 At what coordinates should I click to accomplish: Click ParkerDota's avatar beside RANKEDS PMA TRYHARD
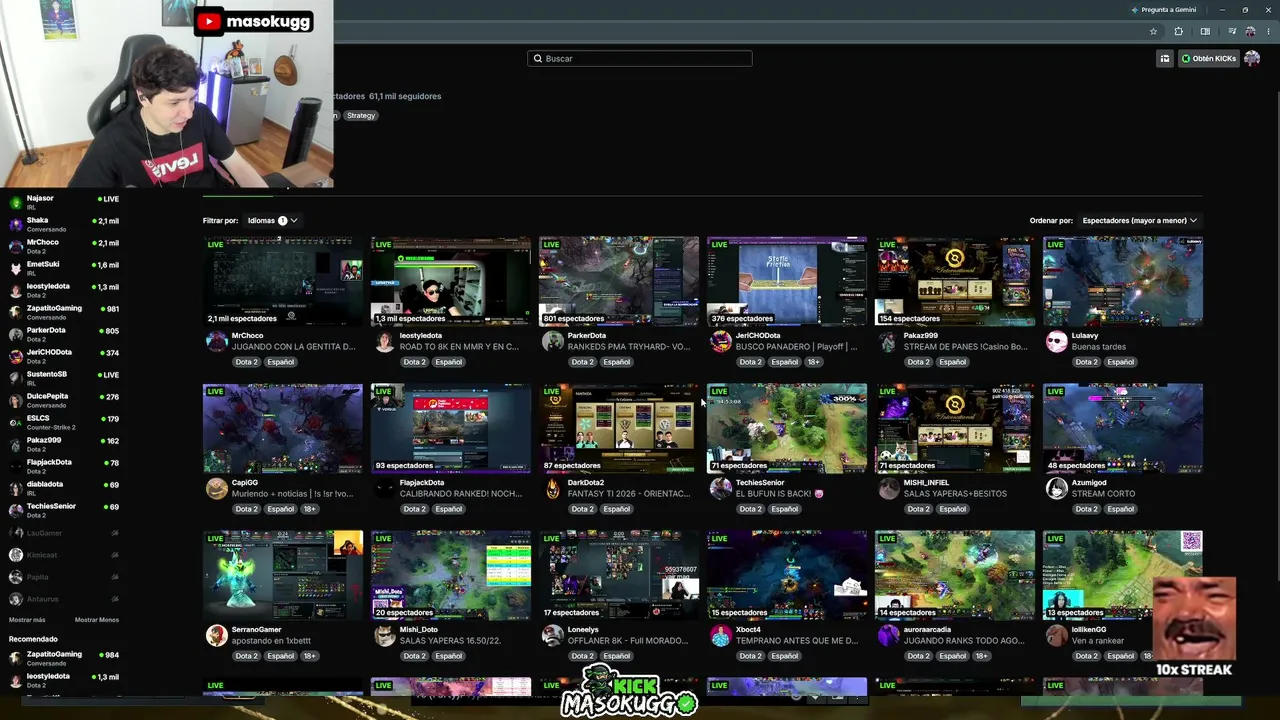[553, 342]
